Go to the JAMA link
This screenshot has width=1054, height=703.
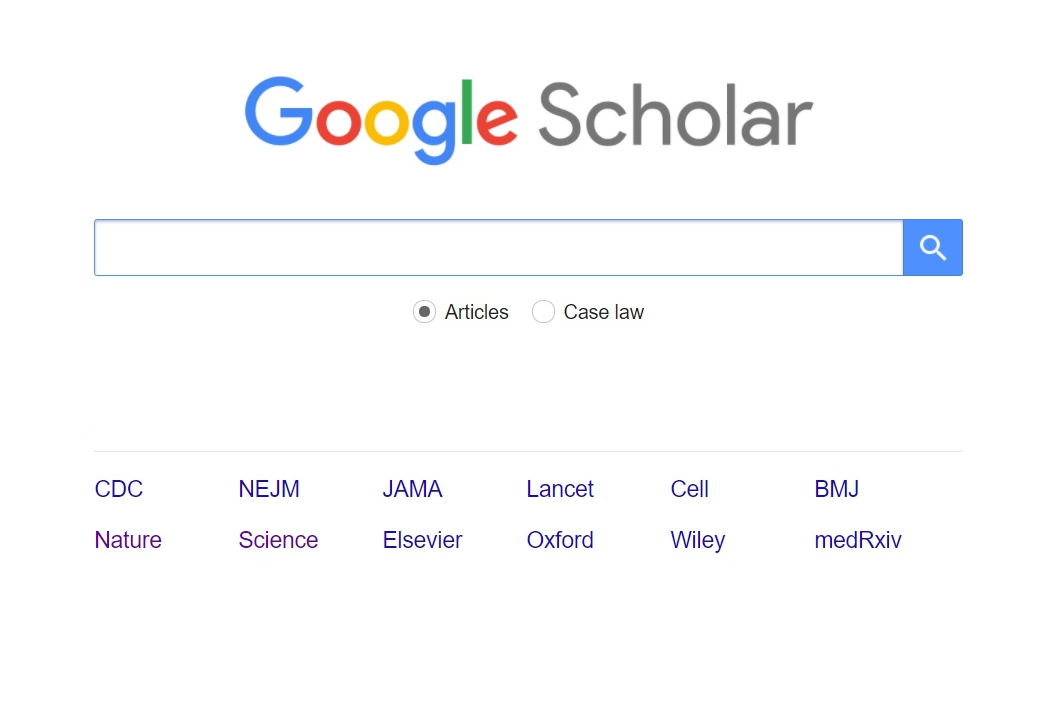point(412,489)
